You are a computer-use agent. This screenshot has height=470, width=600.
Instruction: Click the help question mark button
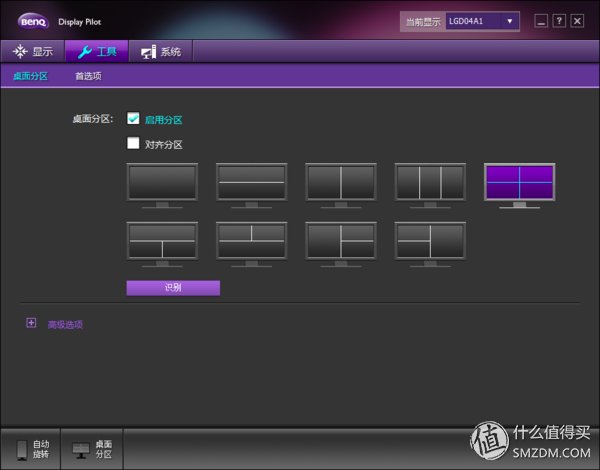[x=559, y=21]
